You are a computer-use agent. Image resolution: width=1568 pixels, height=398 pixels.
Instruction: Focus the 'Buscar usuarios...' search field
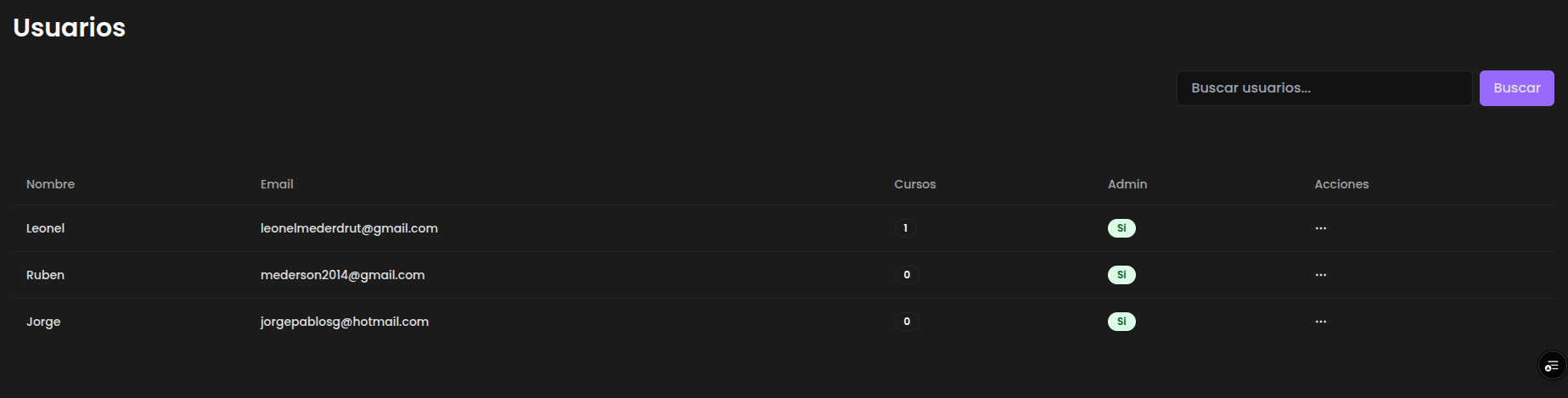[1324, 88]
